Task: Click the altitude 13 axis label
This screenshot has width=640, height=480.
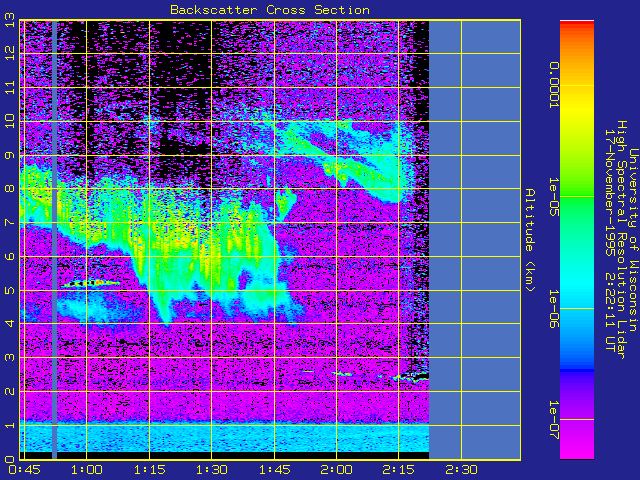Action: (x=9, y=20)
